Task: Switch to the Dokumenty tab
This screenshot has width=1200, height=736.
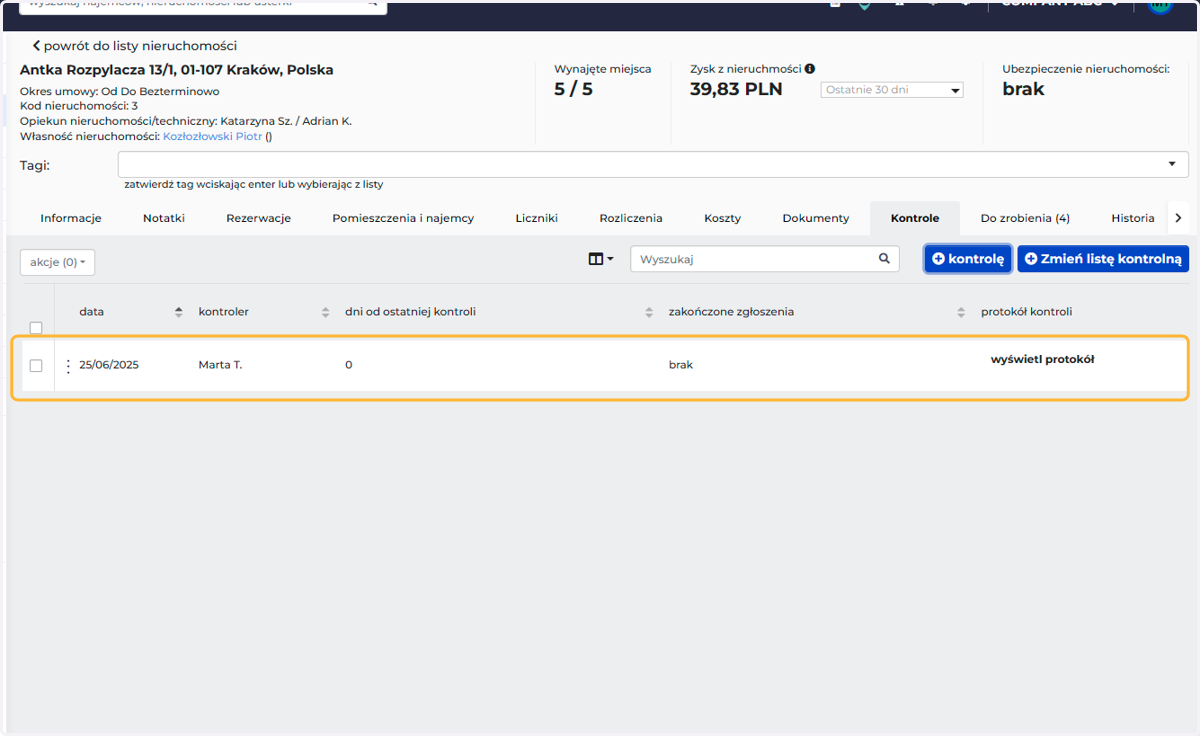Action: pos(816,218)
